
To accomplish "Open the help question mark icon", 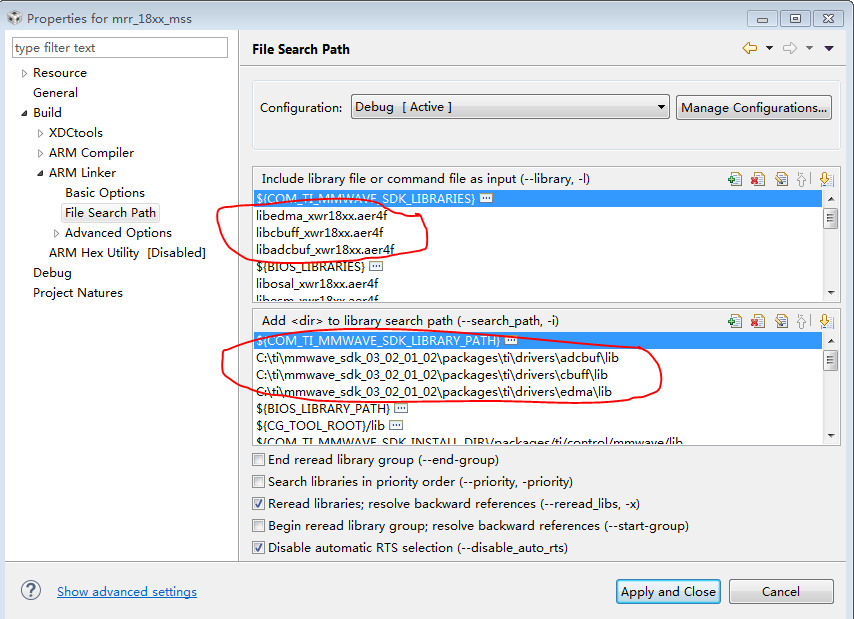I will [x=31, y=590].
